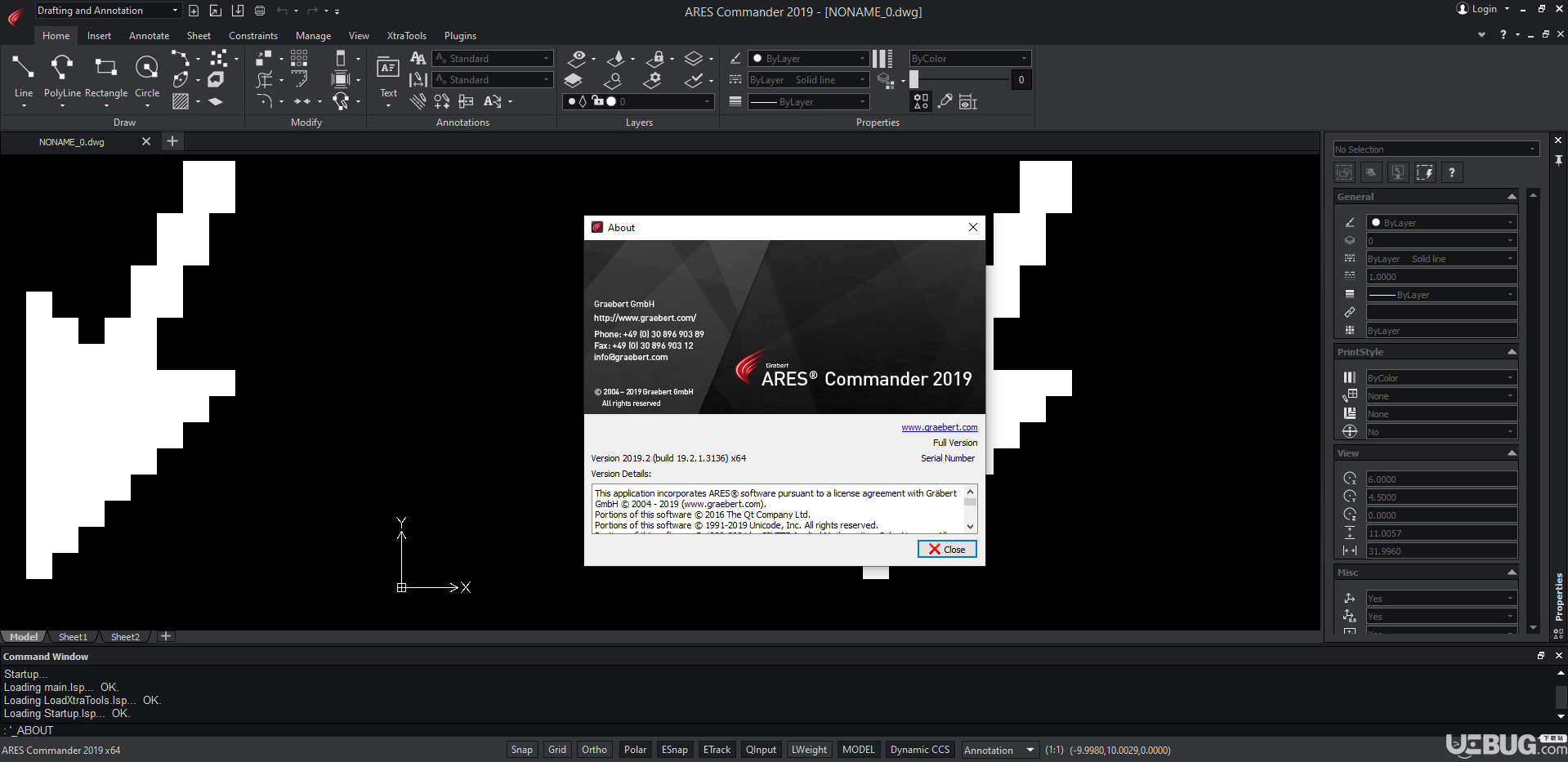1568x762 pixels.
Task: Switch to the Sheet1 layout tab
Action: 73,637
